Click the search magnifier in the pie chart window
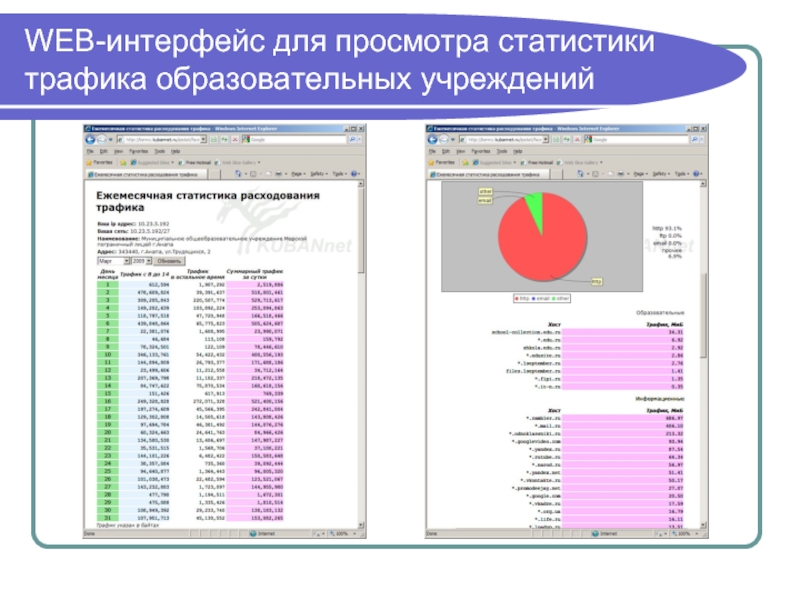This screenshot has height=600, width=800. 694,139
